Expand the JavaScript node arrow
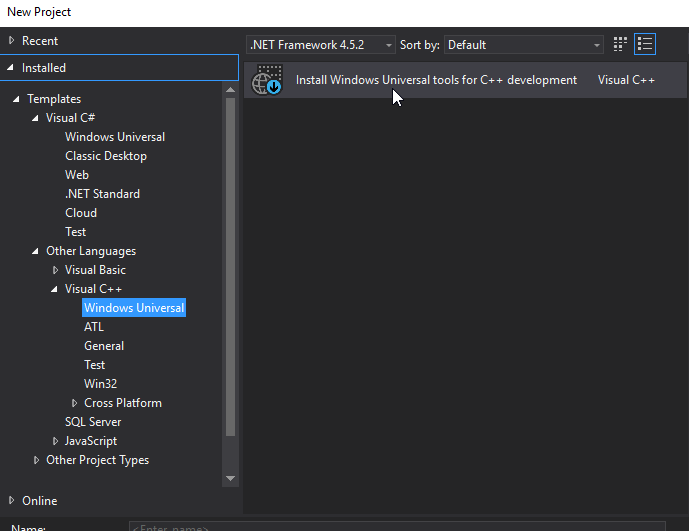 click(55, 440)
